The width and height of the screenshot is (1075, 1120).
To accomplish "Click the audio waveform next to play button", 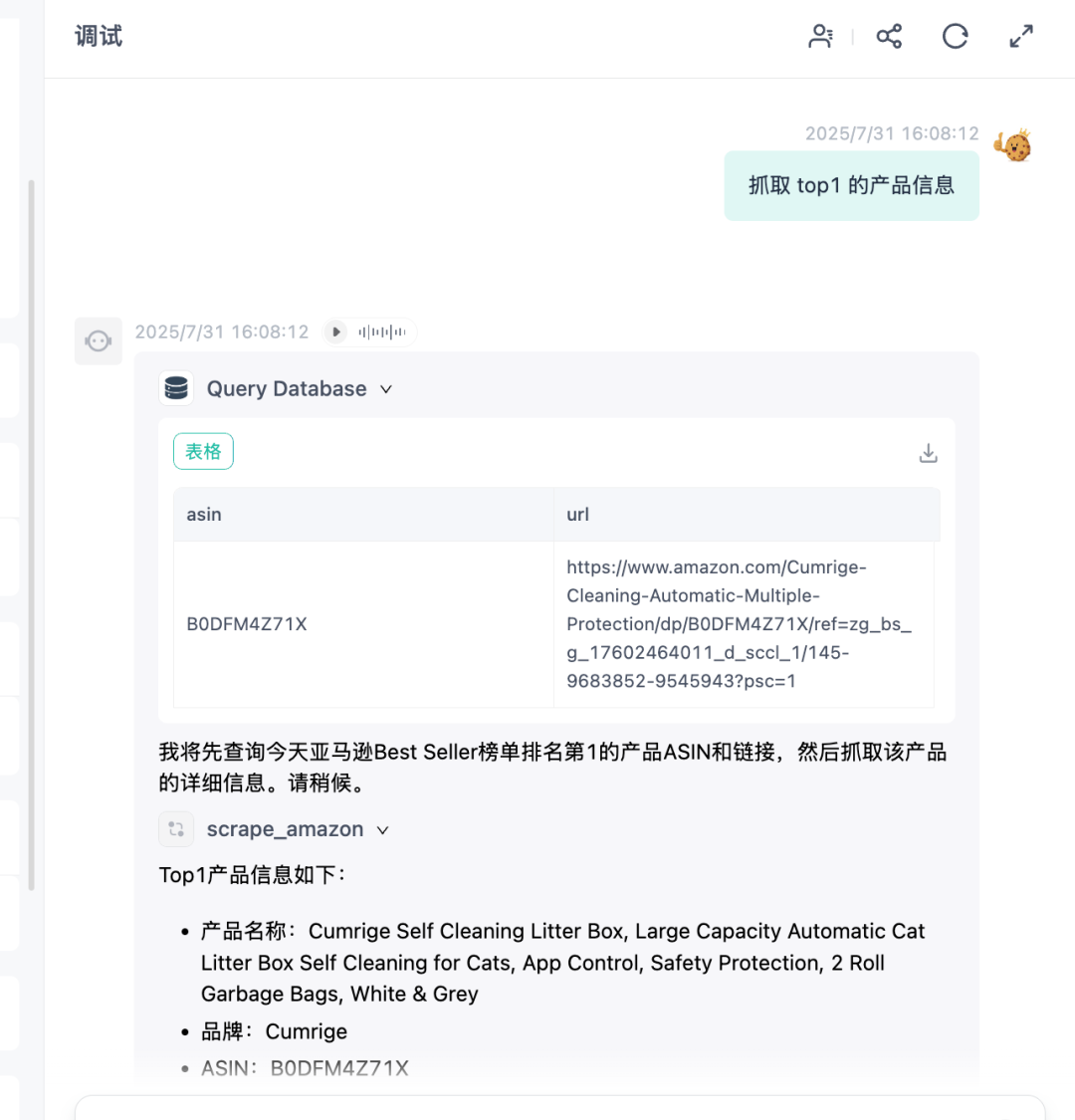I will [x=382, y=332].
